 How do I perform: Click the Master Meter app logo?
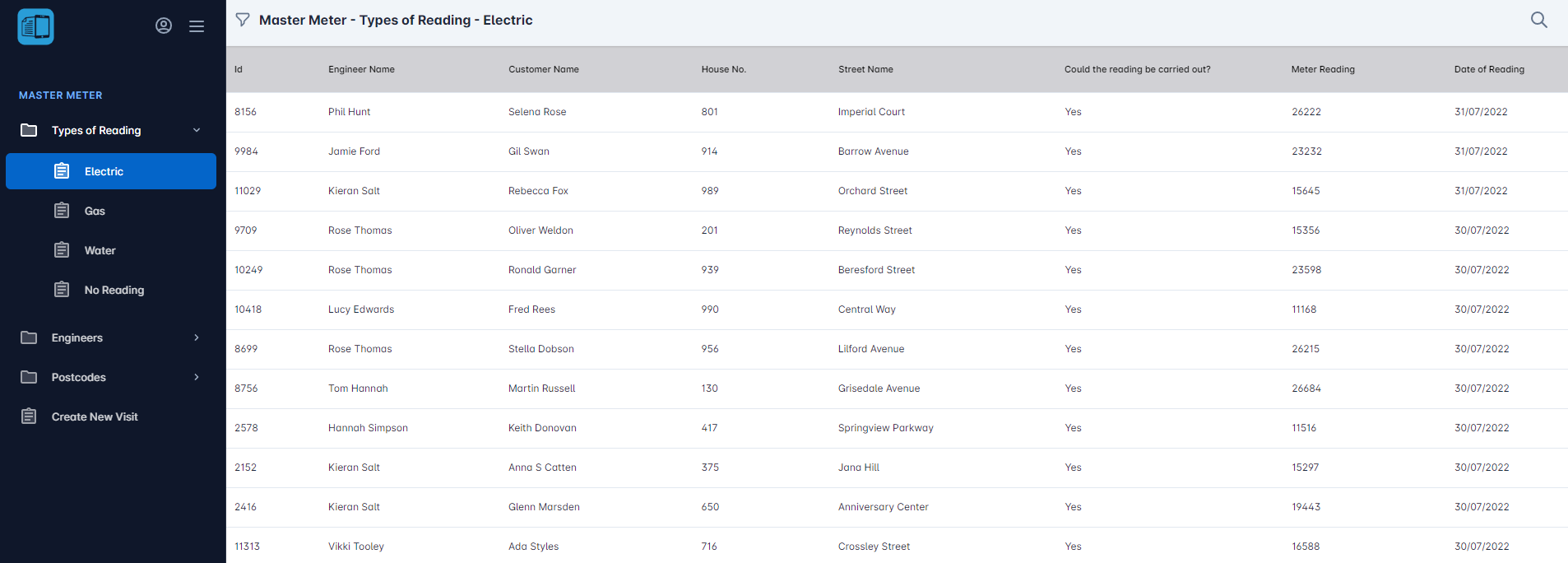click(x=35, y=26)
